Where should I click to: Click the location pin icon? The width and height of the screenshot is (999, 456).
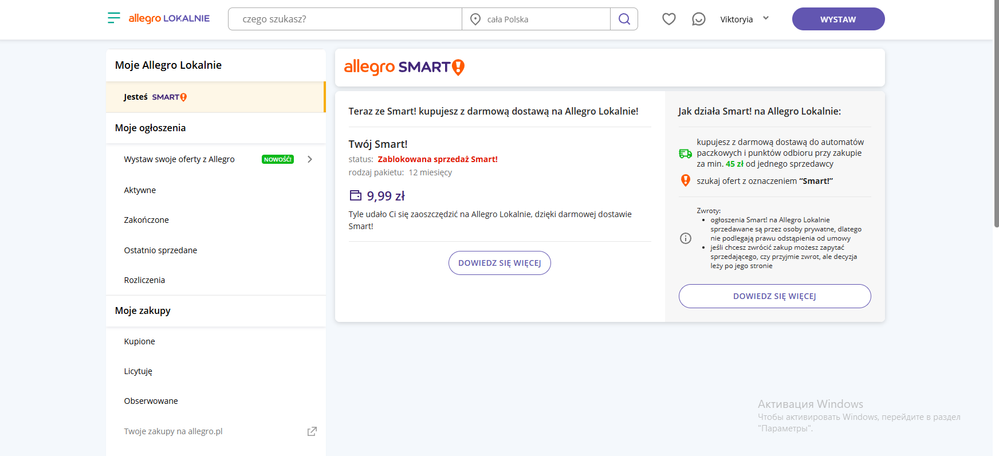(x=475, y=19)
